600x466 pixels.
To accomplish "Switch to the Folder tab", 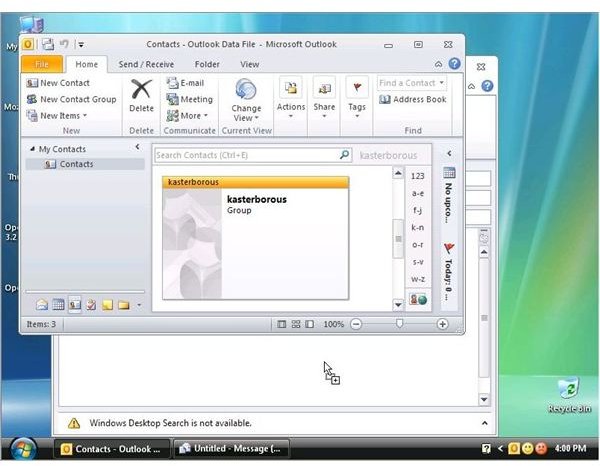I will [x=207, y=64].
